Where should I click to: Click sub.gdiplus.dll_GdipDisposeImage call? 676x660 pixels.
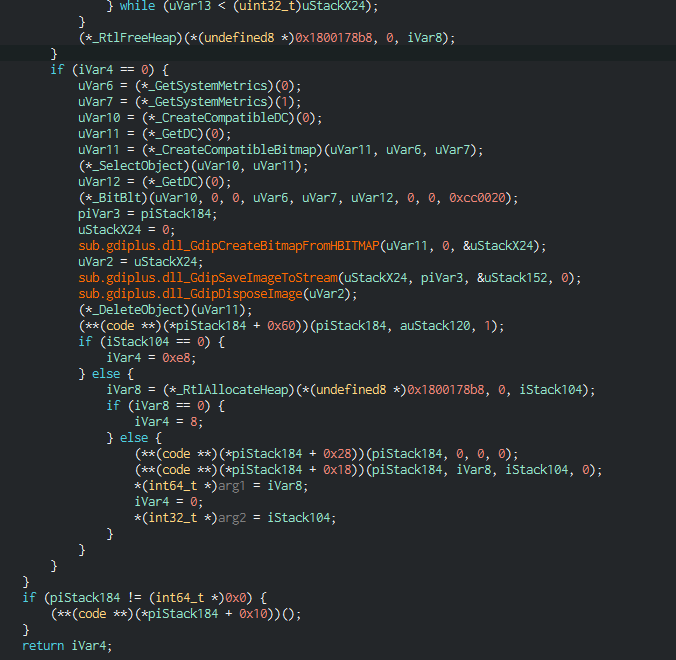point(190,294)
